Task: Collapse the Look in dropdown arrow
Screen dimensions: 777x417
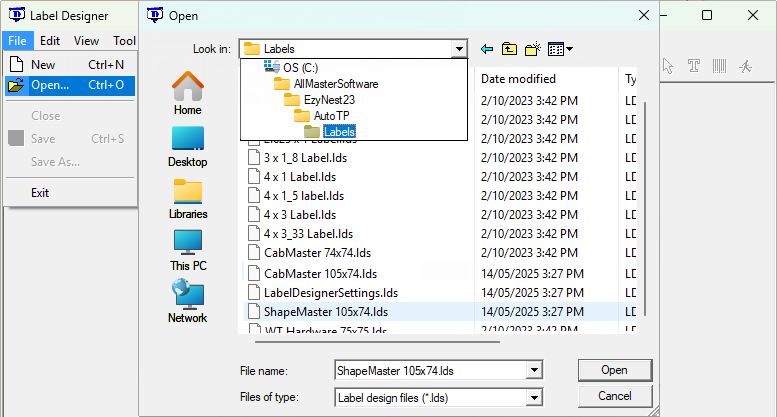Action: pos(459,49)
